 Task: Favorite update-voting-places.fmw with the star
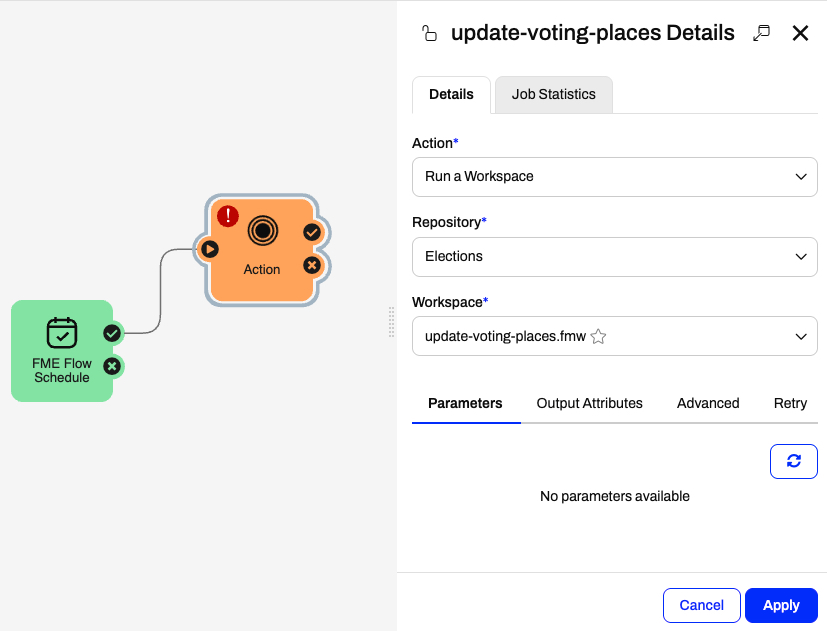[x=598, y=337]
